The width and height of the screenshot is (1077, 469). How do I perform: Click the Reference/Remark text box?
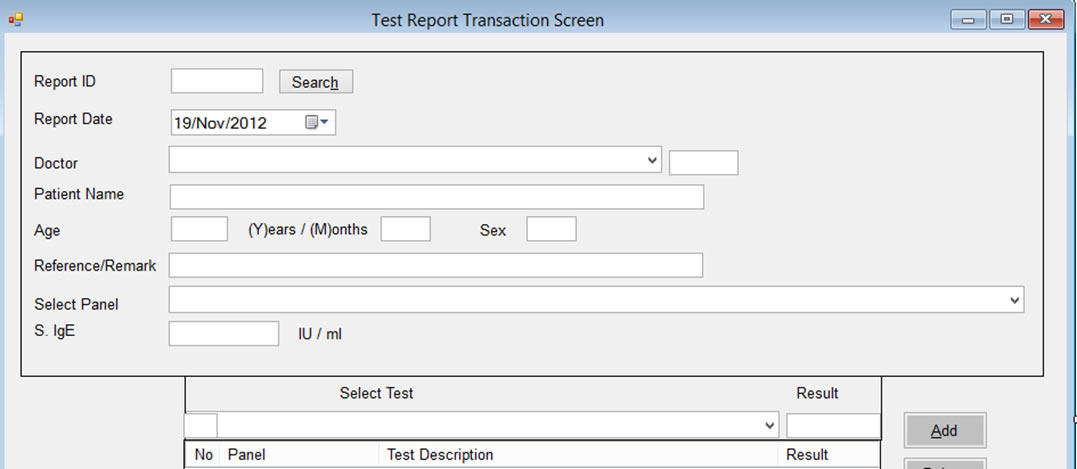[x=435, y=265]
